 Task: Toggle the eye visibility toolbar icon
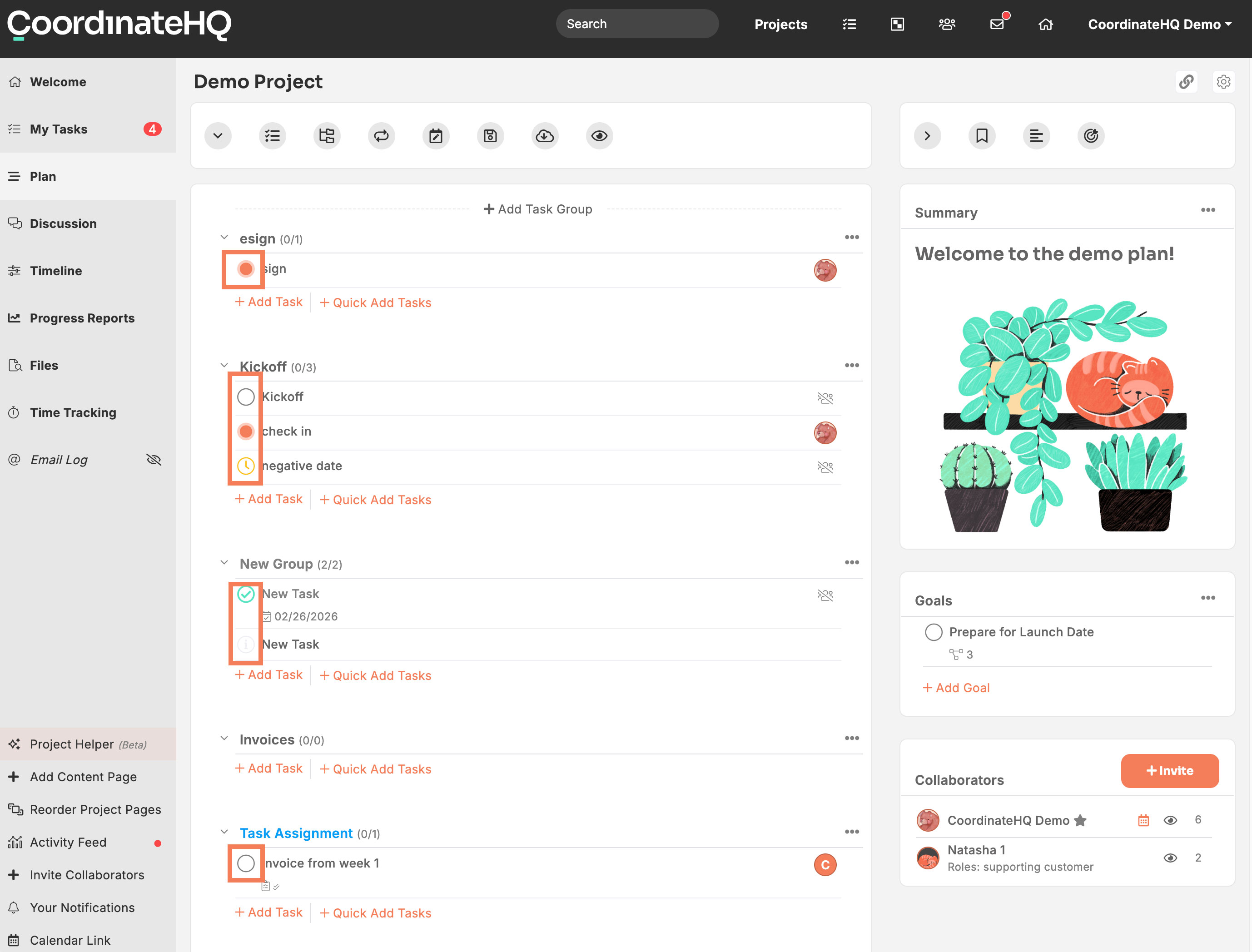(599, 136)
